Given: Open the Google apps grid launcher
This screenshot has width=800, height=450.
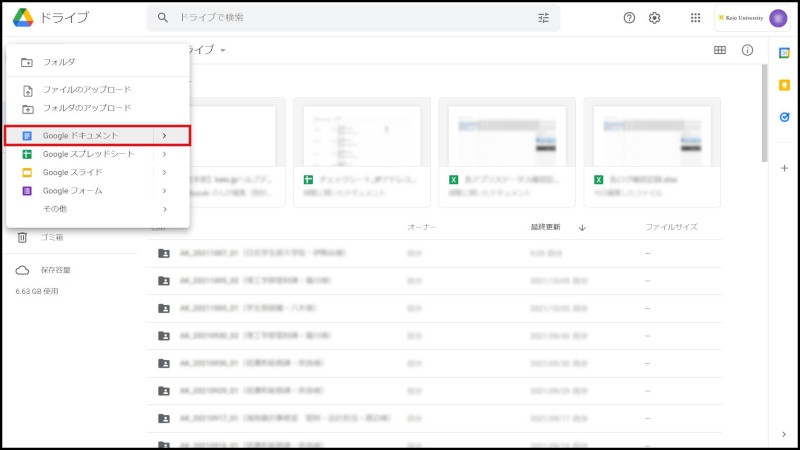Looking at the screenshot, I should [696, 18].
